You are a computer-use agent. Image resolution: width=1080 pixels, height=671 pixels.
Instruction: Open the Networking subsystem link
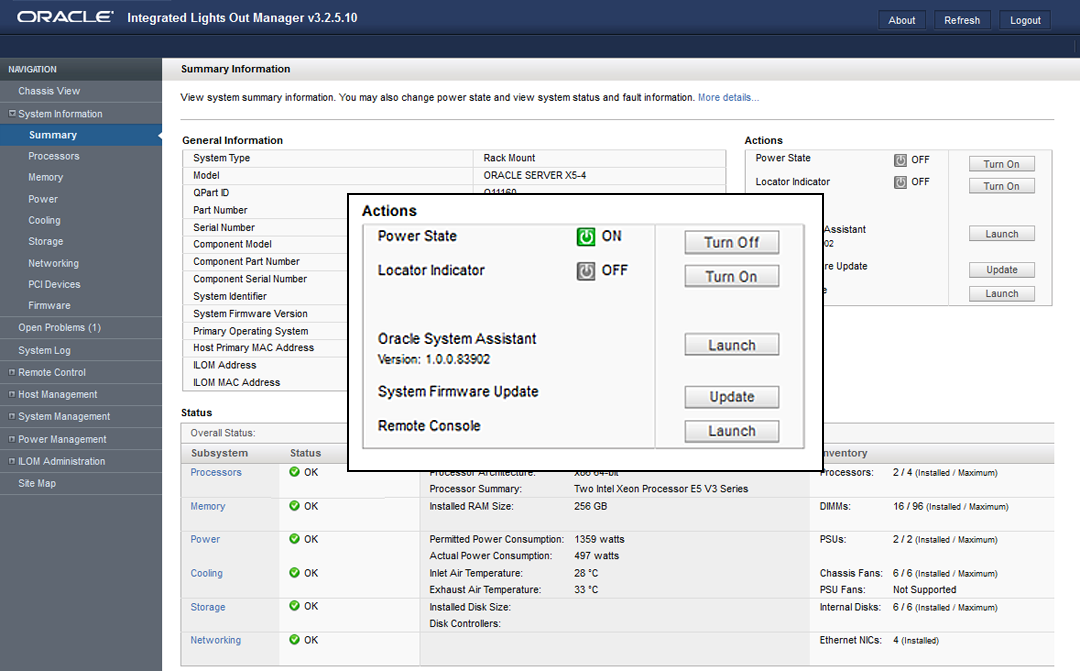tap(216, 639)
